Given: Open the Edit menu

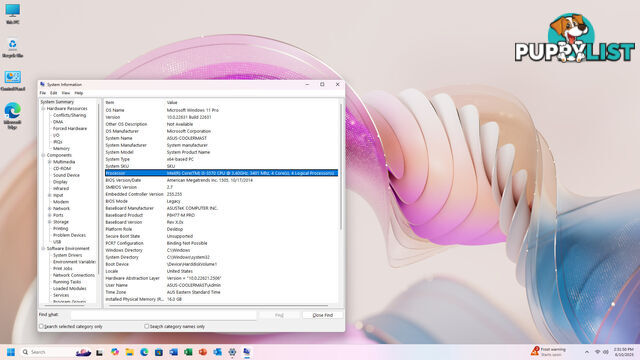Looking at the screenshot, I should point(53,93).
